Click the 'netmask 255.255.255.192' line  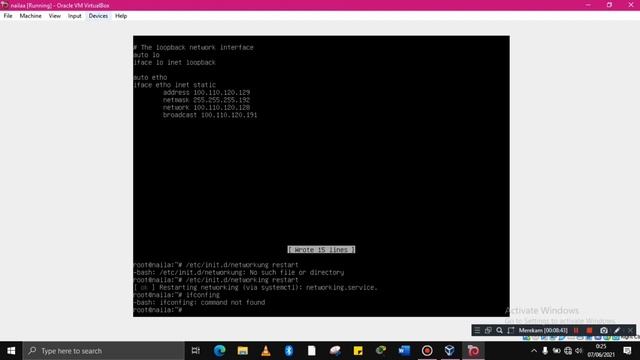point(207,100)
